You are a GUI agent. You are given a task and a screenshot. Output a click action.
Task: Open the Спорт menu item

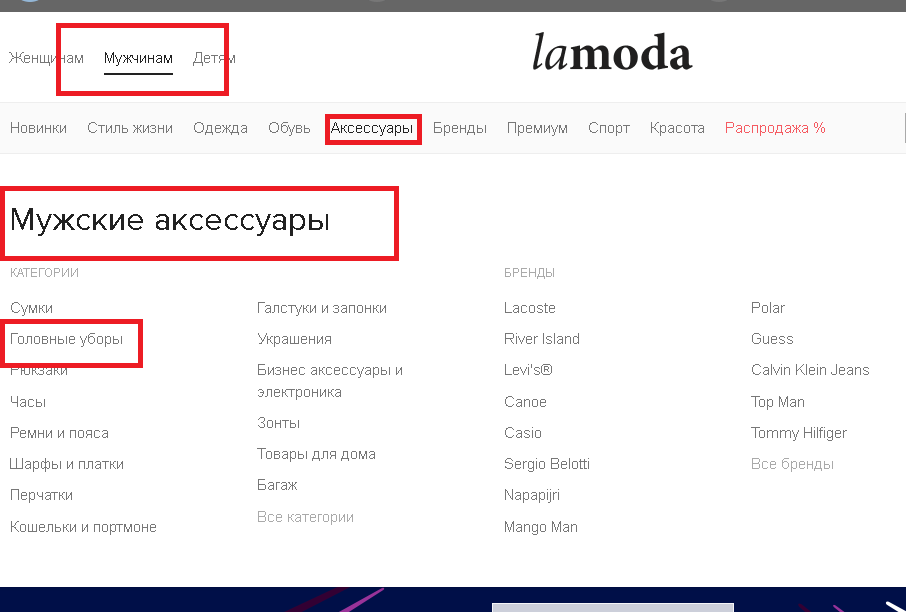(x=608, y=128)
